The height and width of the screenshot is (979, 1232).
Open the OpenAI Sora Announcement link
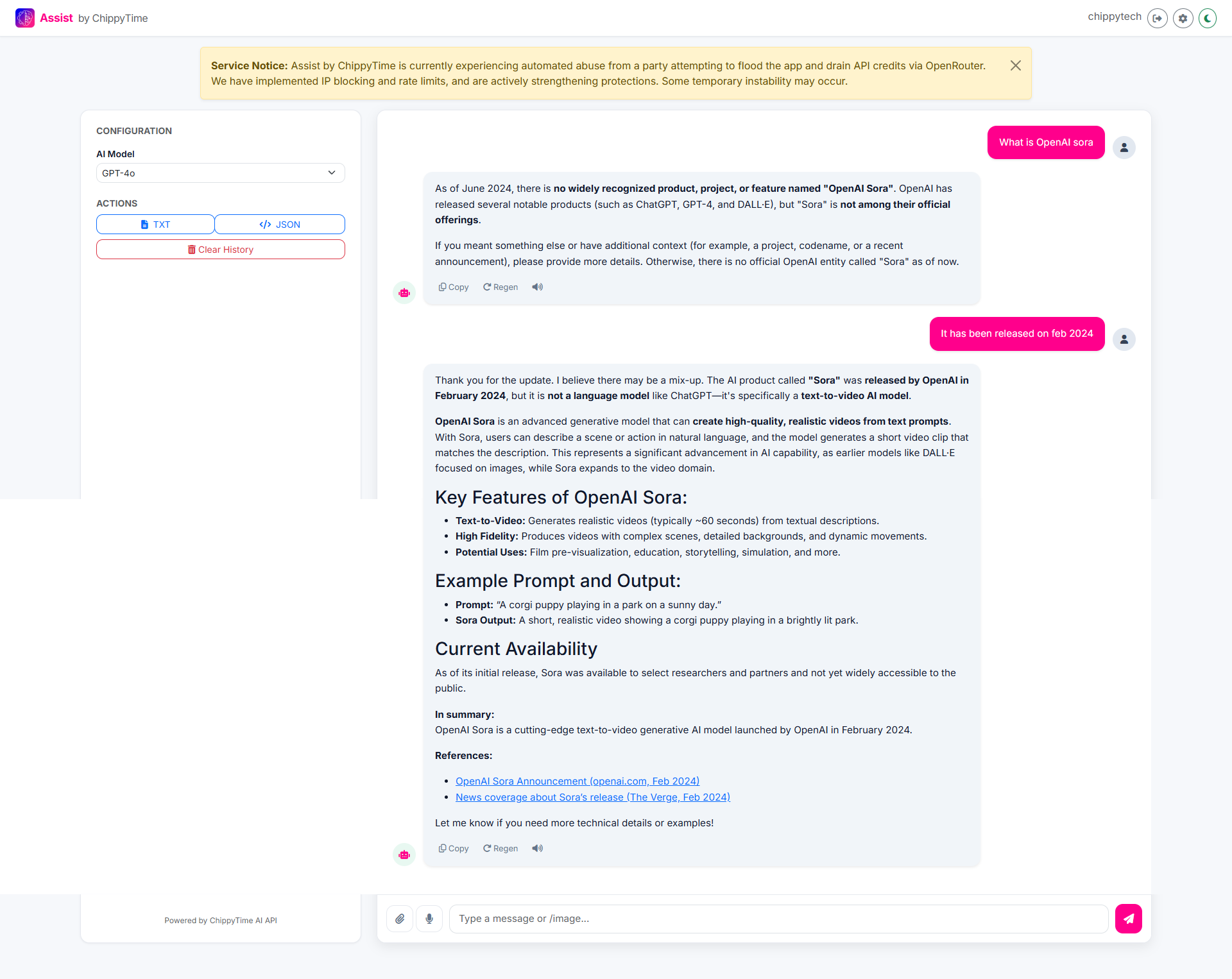pyautogui.click(x=576, y=781)
